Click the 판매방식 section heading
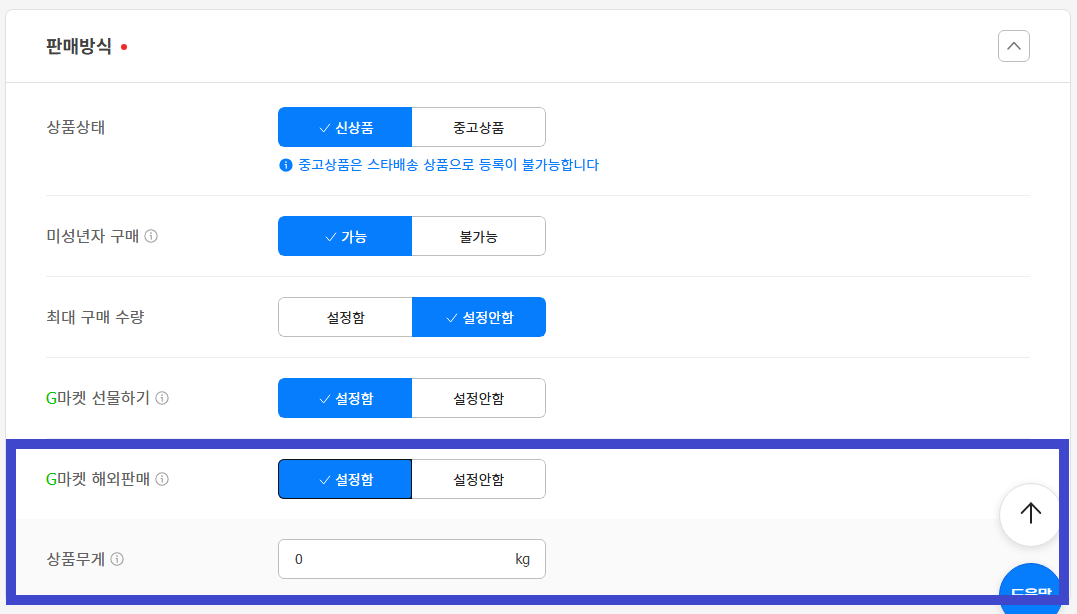Screen dimensions: 1077x614 (79, 47)
